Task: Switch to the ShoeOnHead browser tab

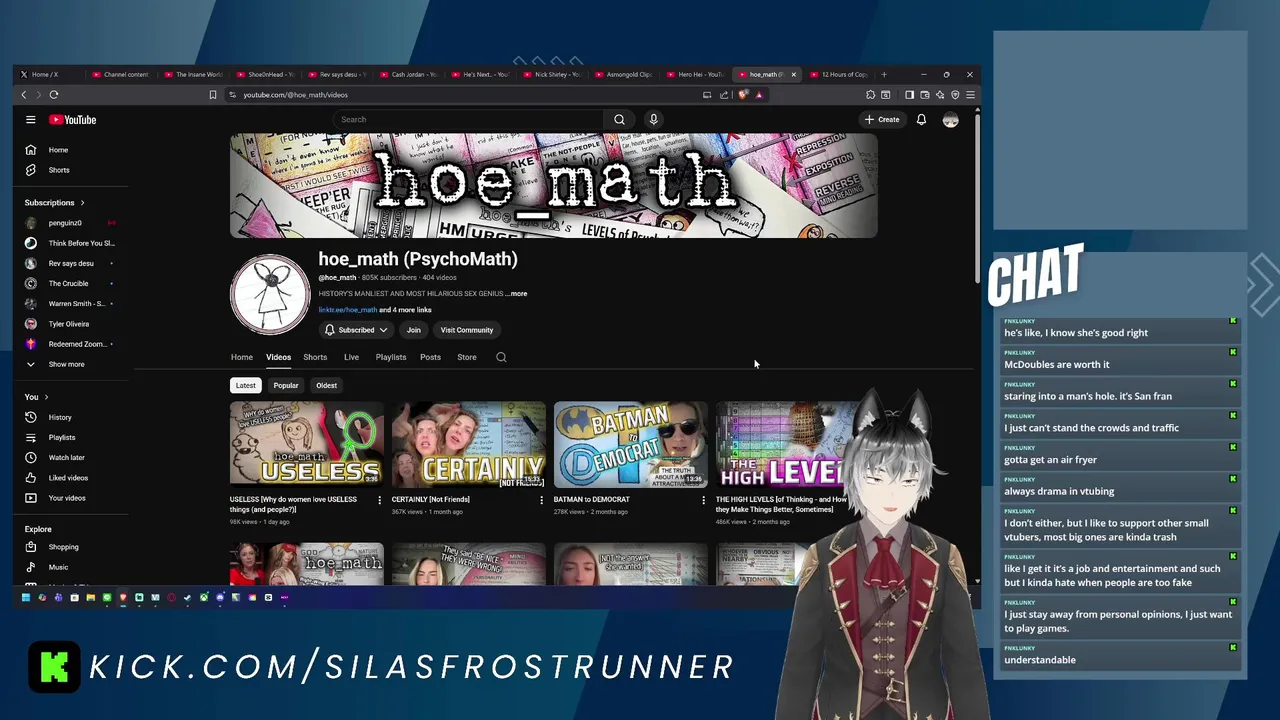Action: tap(265, 74)
